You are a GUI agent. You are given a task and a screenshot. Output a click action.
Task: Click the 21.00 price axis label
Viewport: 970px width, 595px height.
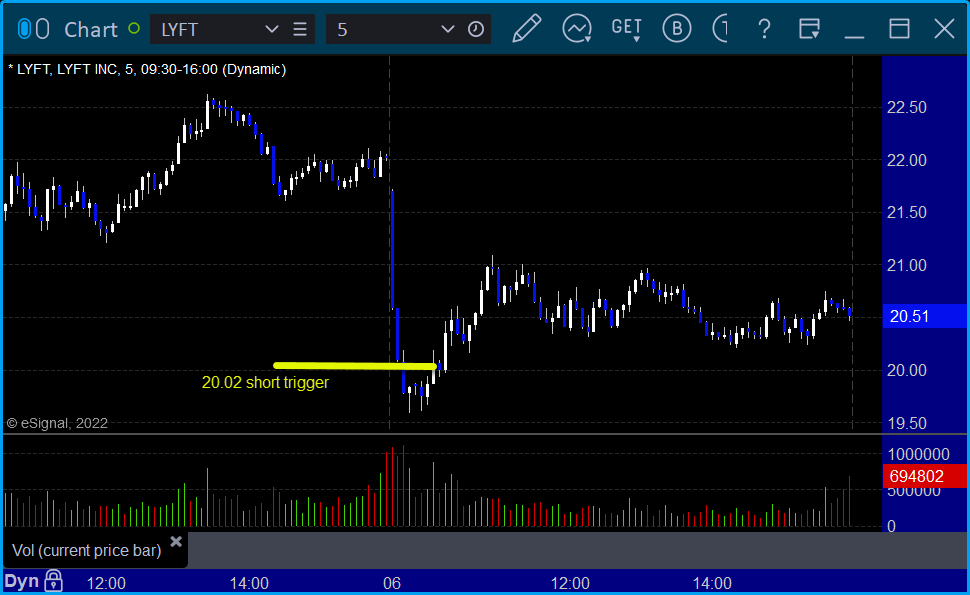tap(906, 266)
